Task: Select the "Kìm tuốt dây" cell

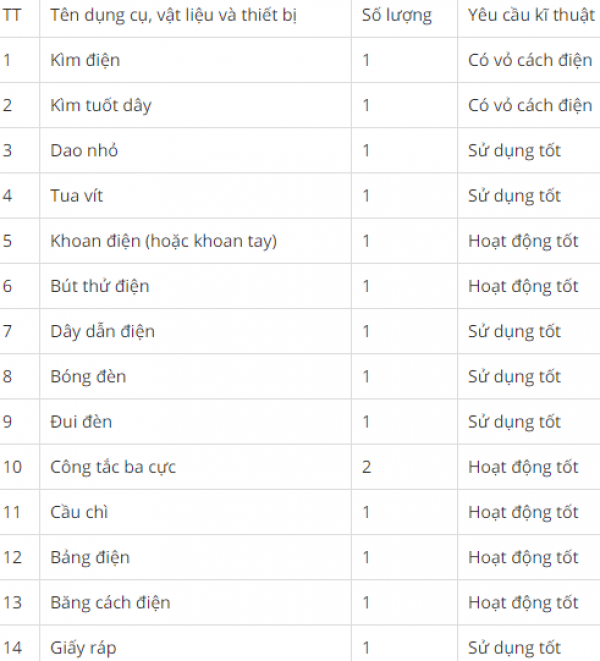Action: pos(101,105)
